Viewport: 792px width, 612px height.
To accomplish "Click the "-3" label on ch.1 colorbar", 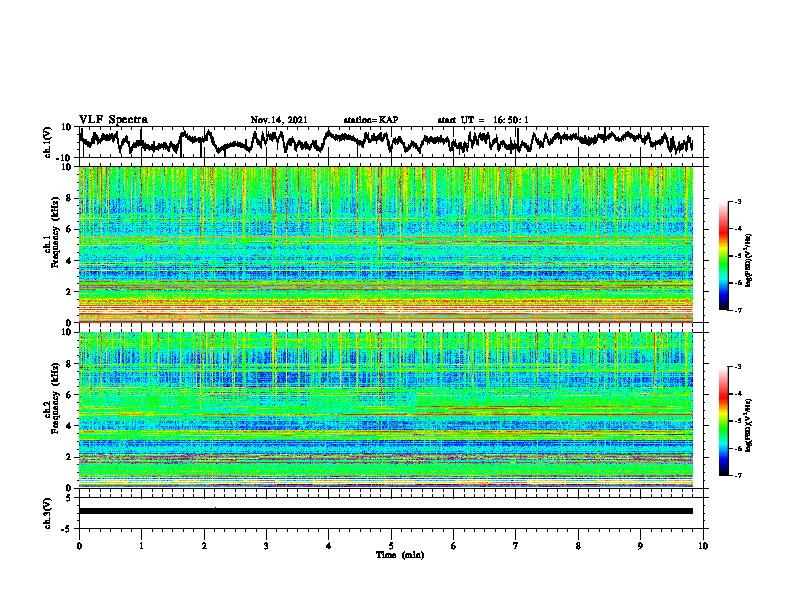I will pos(737,201).
